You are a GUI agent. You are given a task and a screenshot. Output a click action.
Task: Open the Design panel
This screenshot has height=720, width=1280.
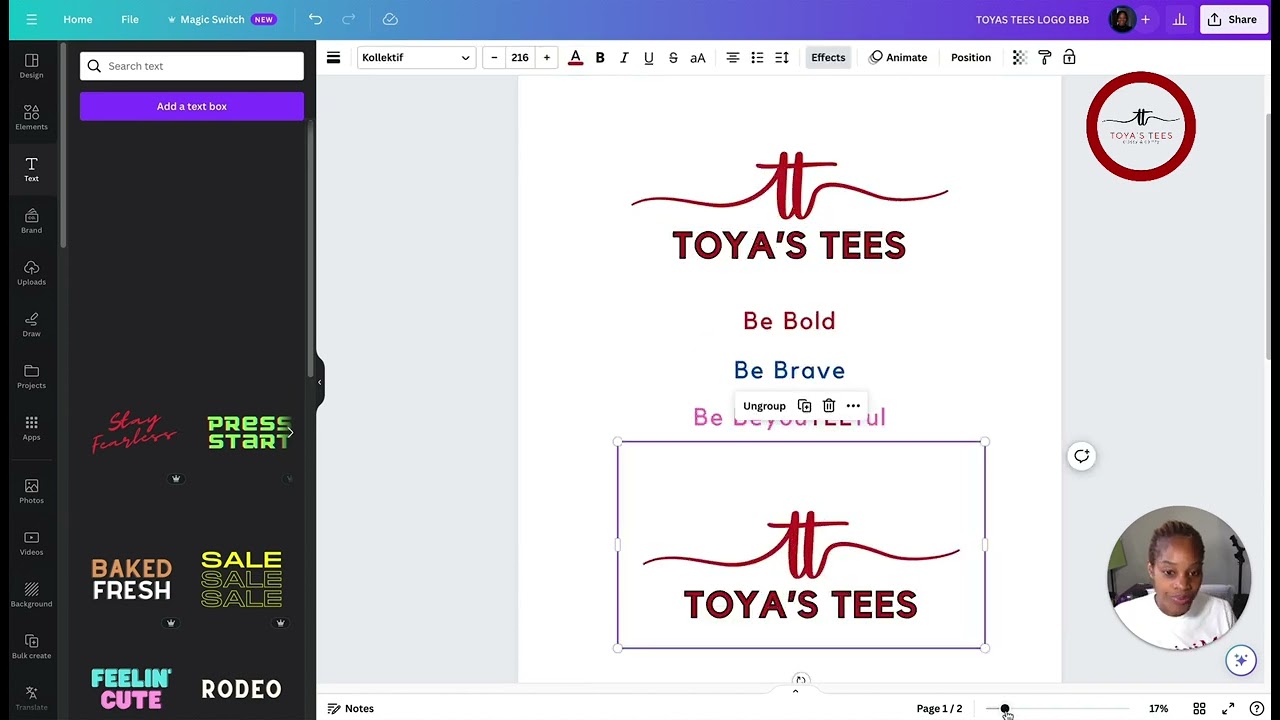pos(32,66)
